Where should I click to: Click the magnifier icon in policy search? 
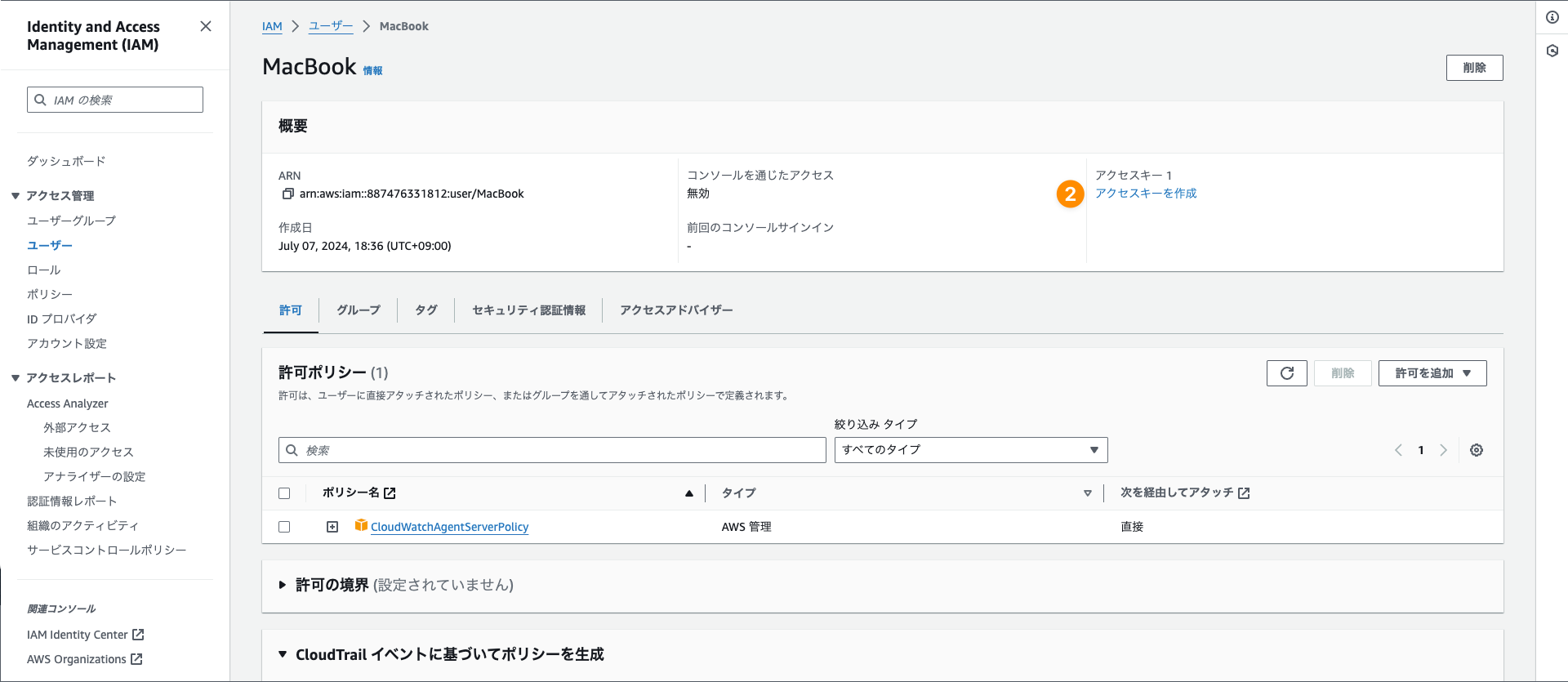click(x=292, y=450)
